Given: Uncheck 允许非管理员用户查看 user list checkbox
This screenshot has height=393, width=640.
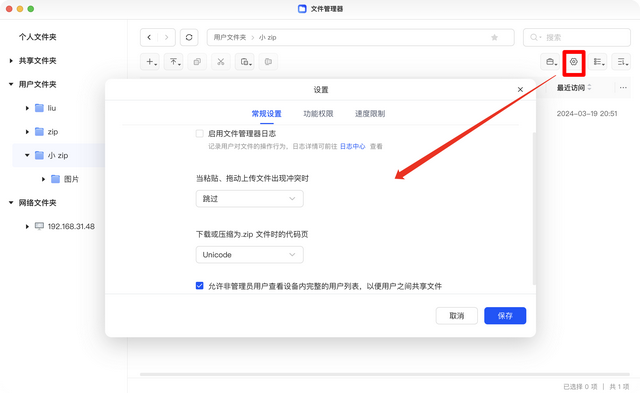Looking at the screenshot, I should (200, 286).
